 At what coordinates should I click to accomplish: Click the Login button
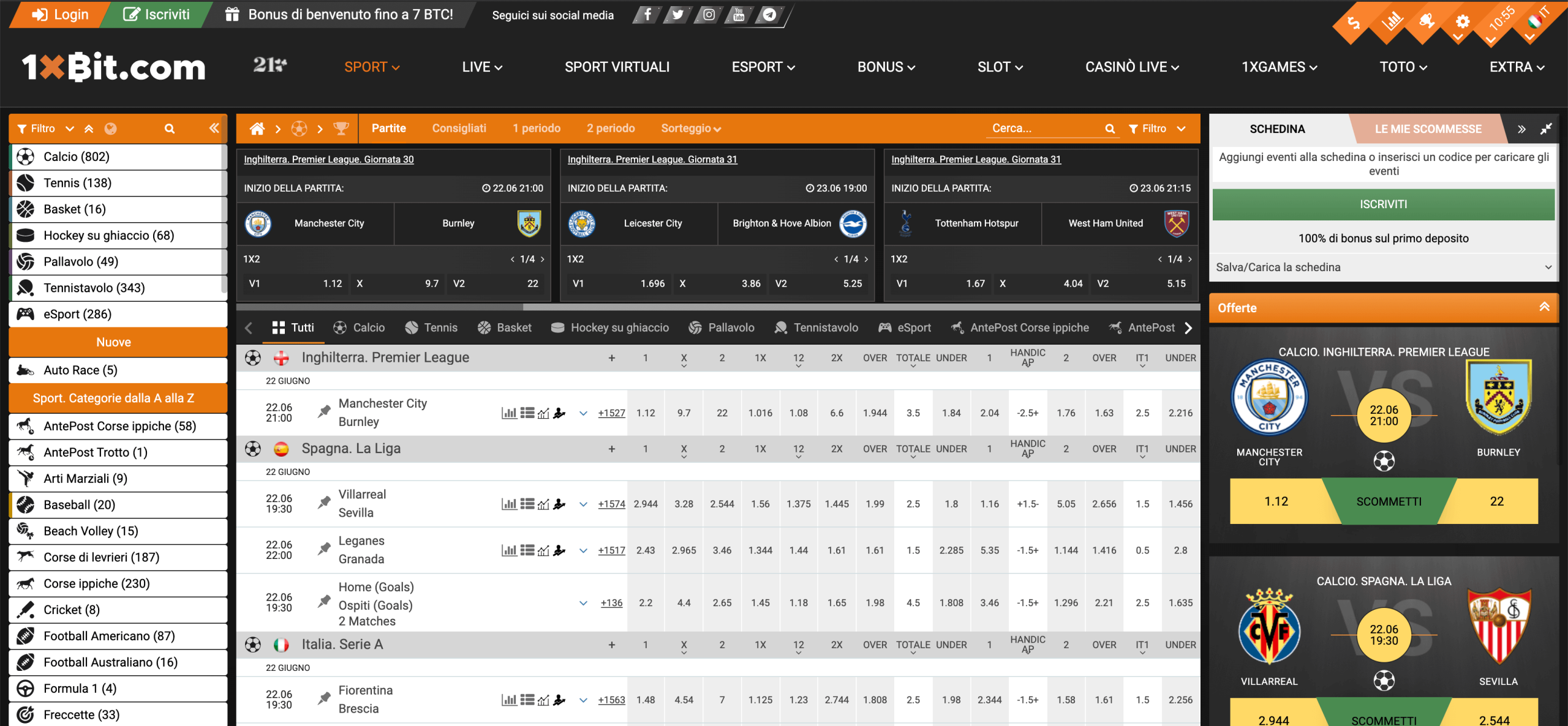coord(60,15)
